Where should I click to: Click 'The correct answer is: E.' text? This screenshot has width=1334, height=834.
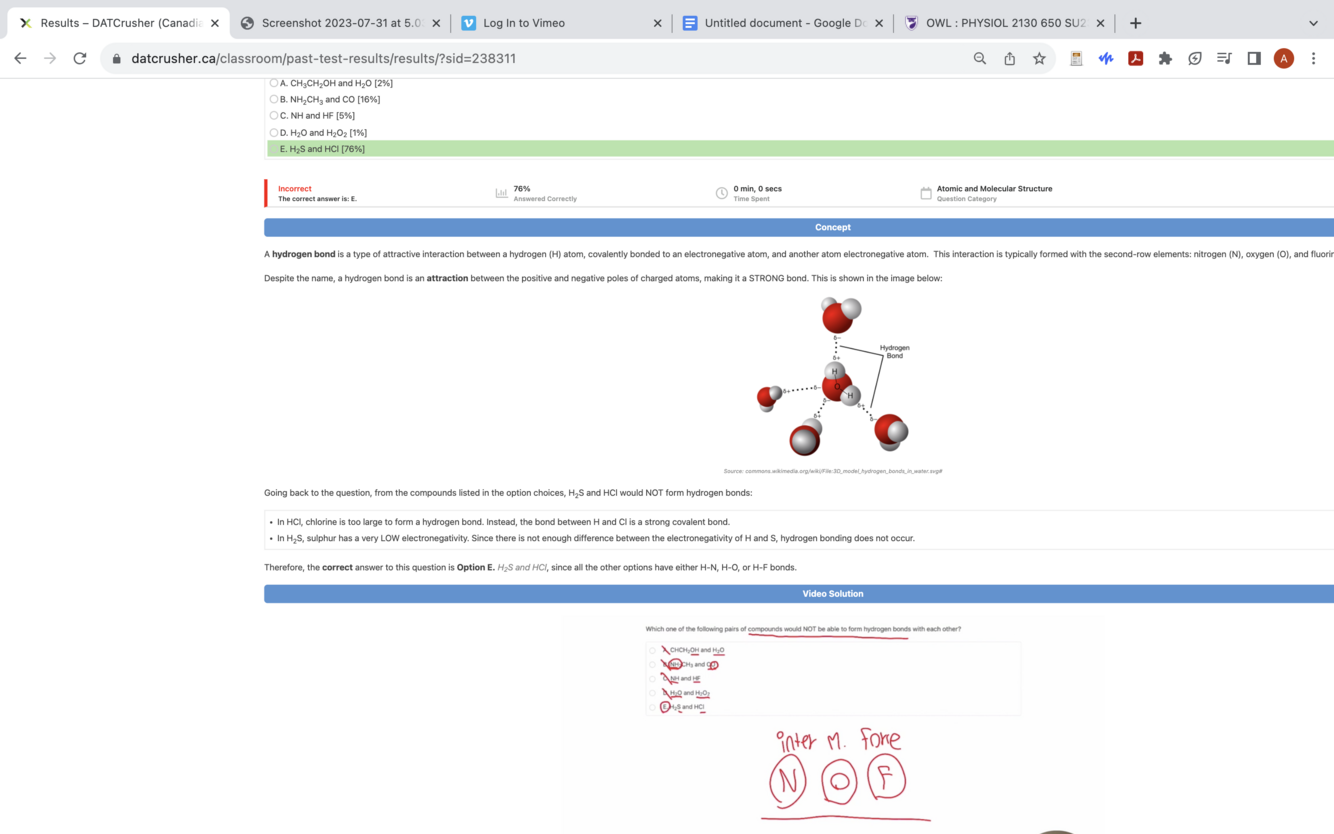317,199
